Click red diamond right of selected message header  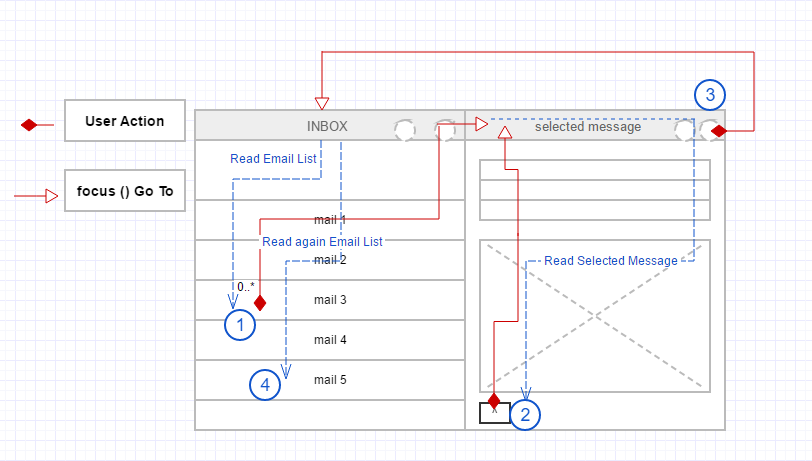[718, 130]
